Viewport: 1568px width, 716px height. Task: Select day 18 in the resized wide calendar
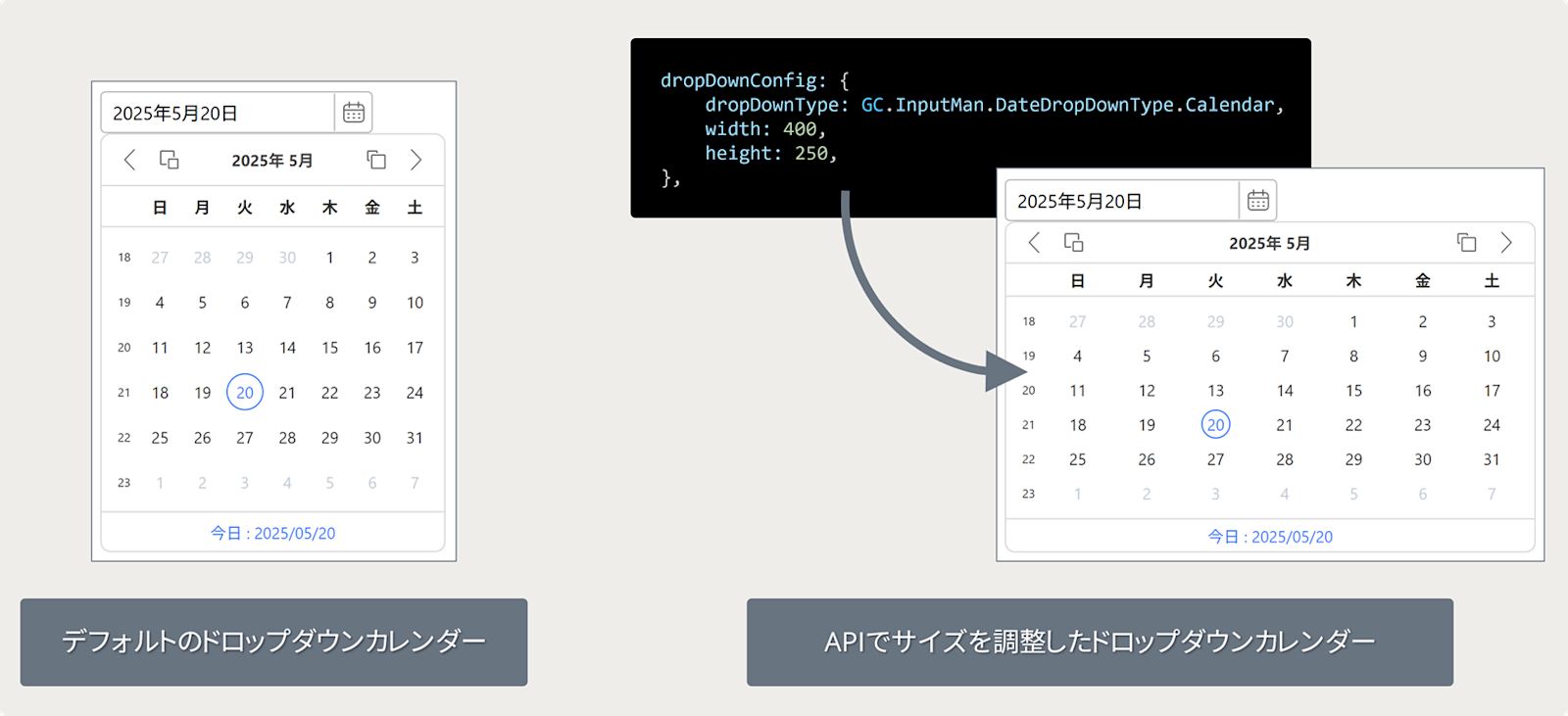coord(1078,425)
